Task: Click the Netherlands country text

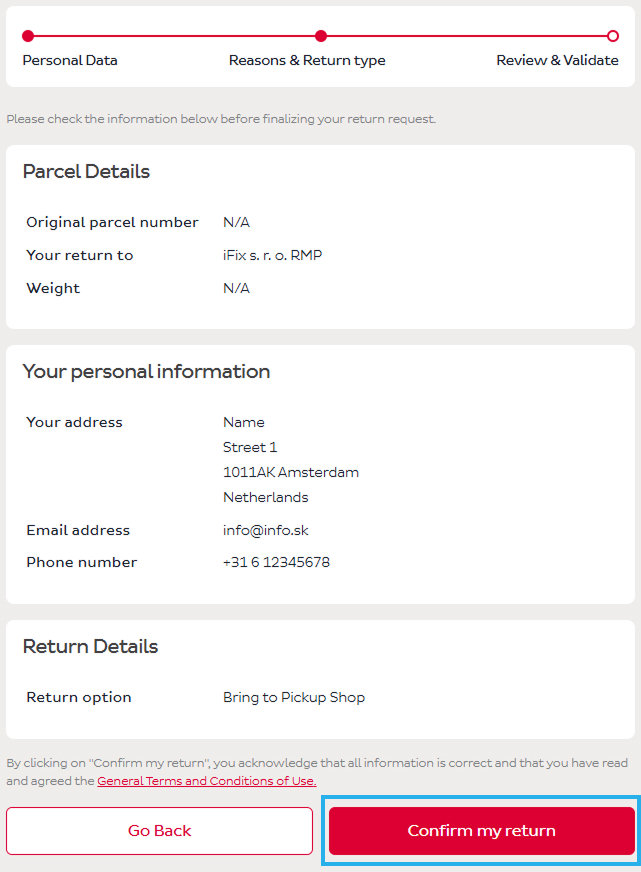Action: pyautogui.click(x=265, y=497)
